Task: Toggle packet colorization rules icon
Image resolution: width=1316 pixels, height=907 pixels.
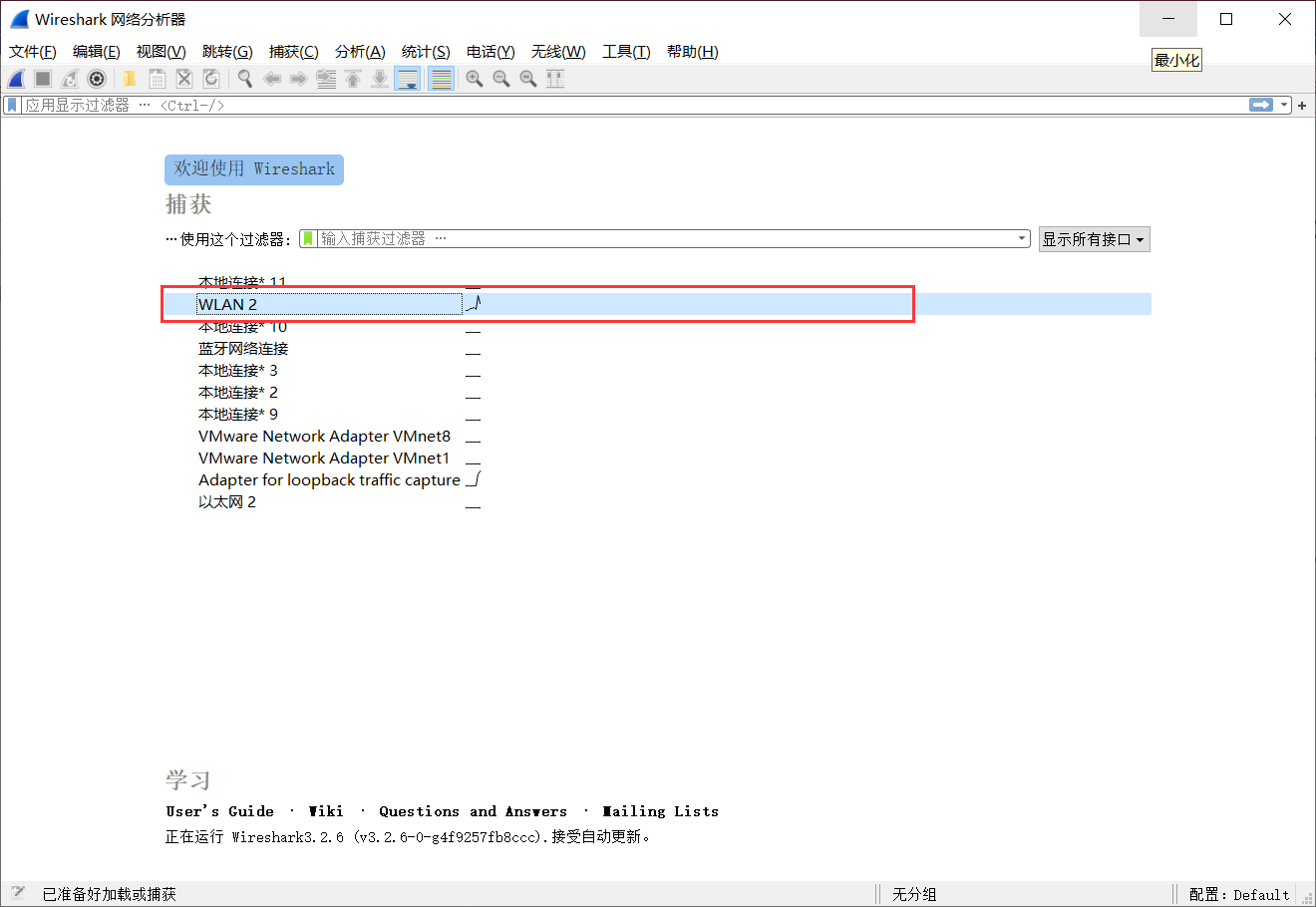Action: (x=441, y=79)
